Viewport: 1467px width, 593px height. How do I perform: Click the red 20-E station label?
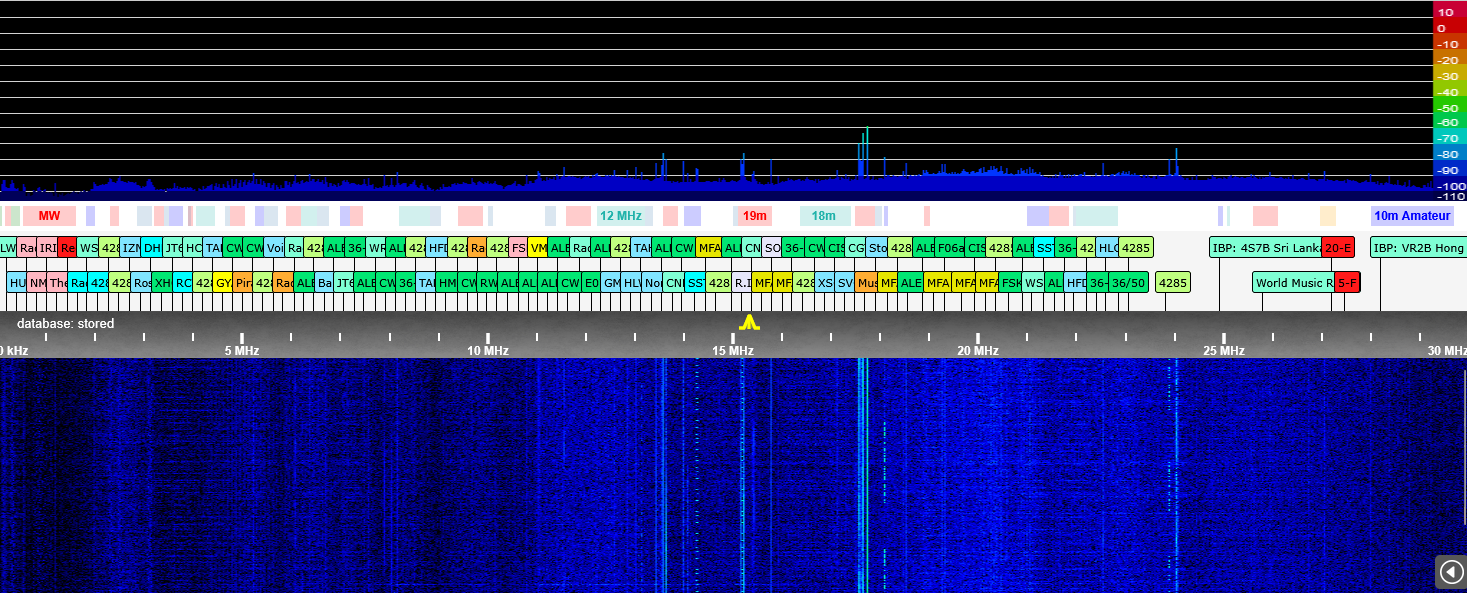1338,248
